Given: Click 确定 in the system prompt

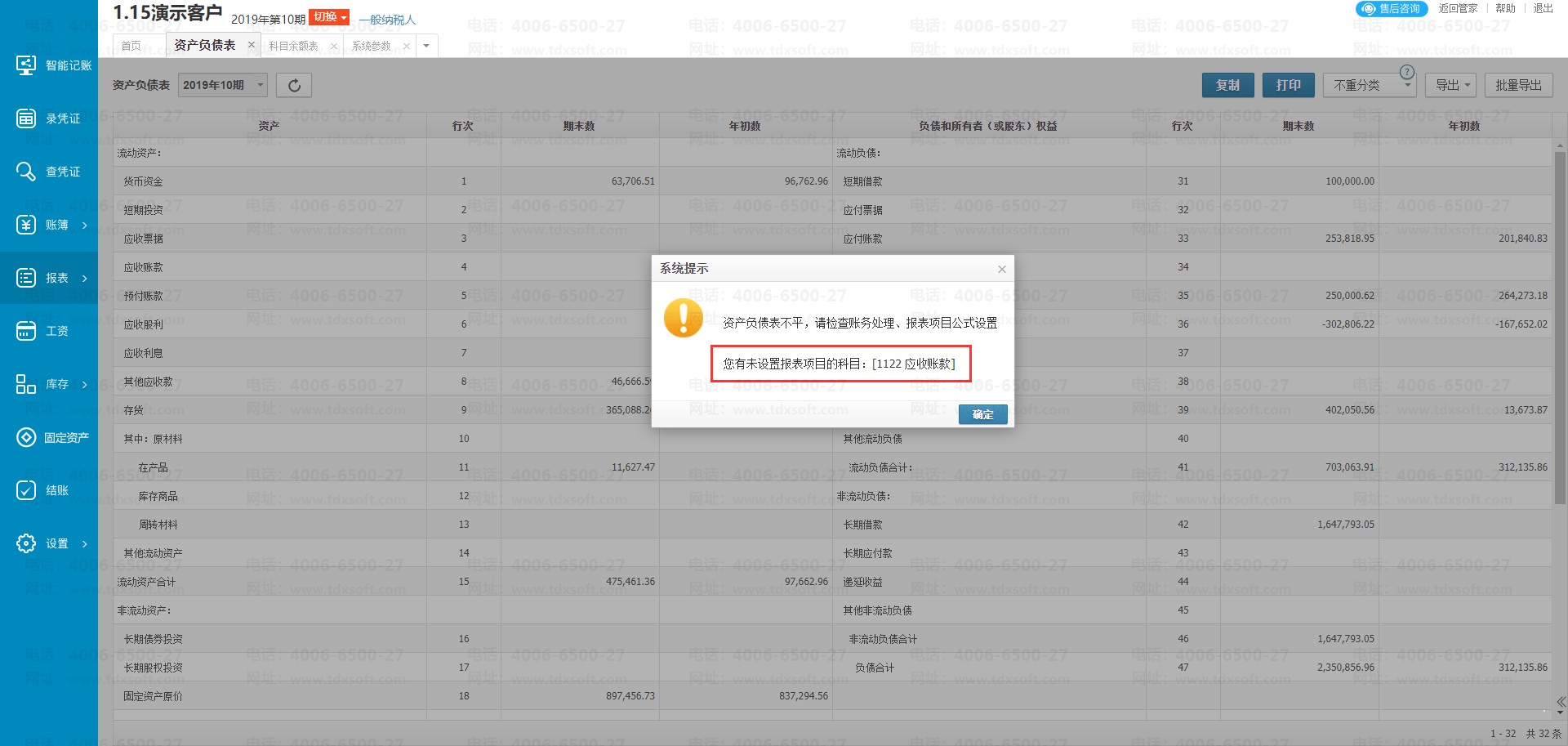Looking at the screenshot, I should click(982, 415).
